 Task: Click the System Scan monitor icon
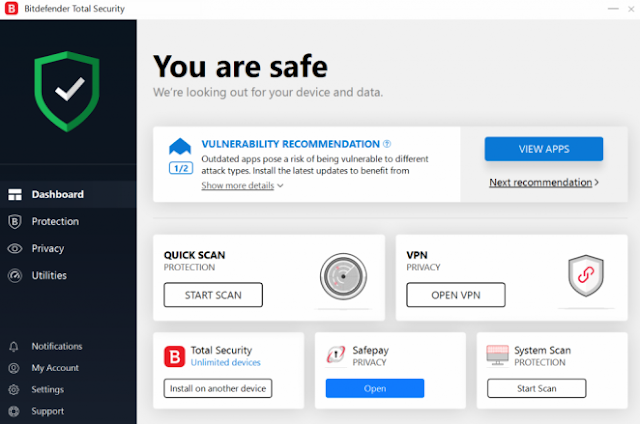[x=498, y=355]
